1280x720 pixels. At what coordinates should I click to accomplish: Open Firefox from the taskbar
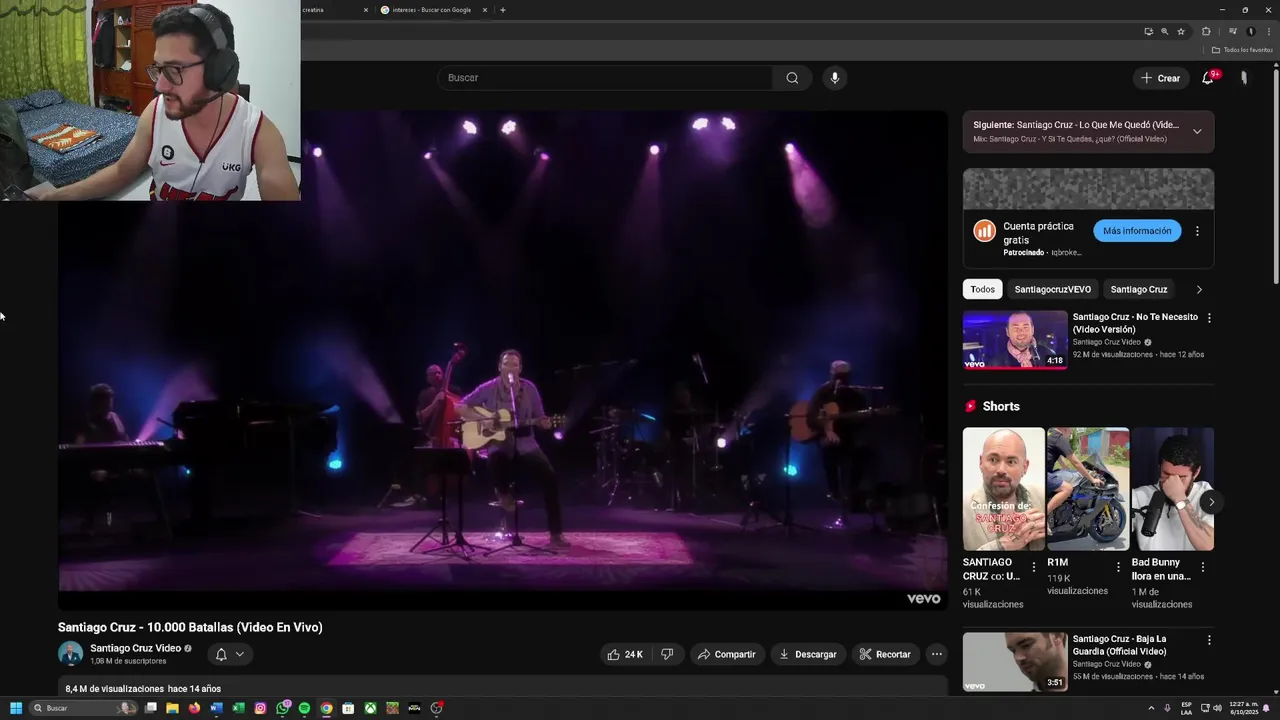pyautogui.click(x=194, y=708)
